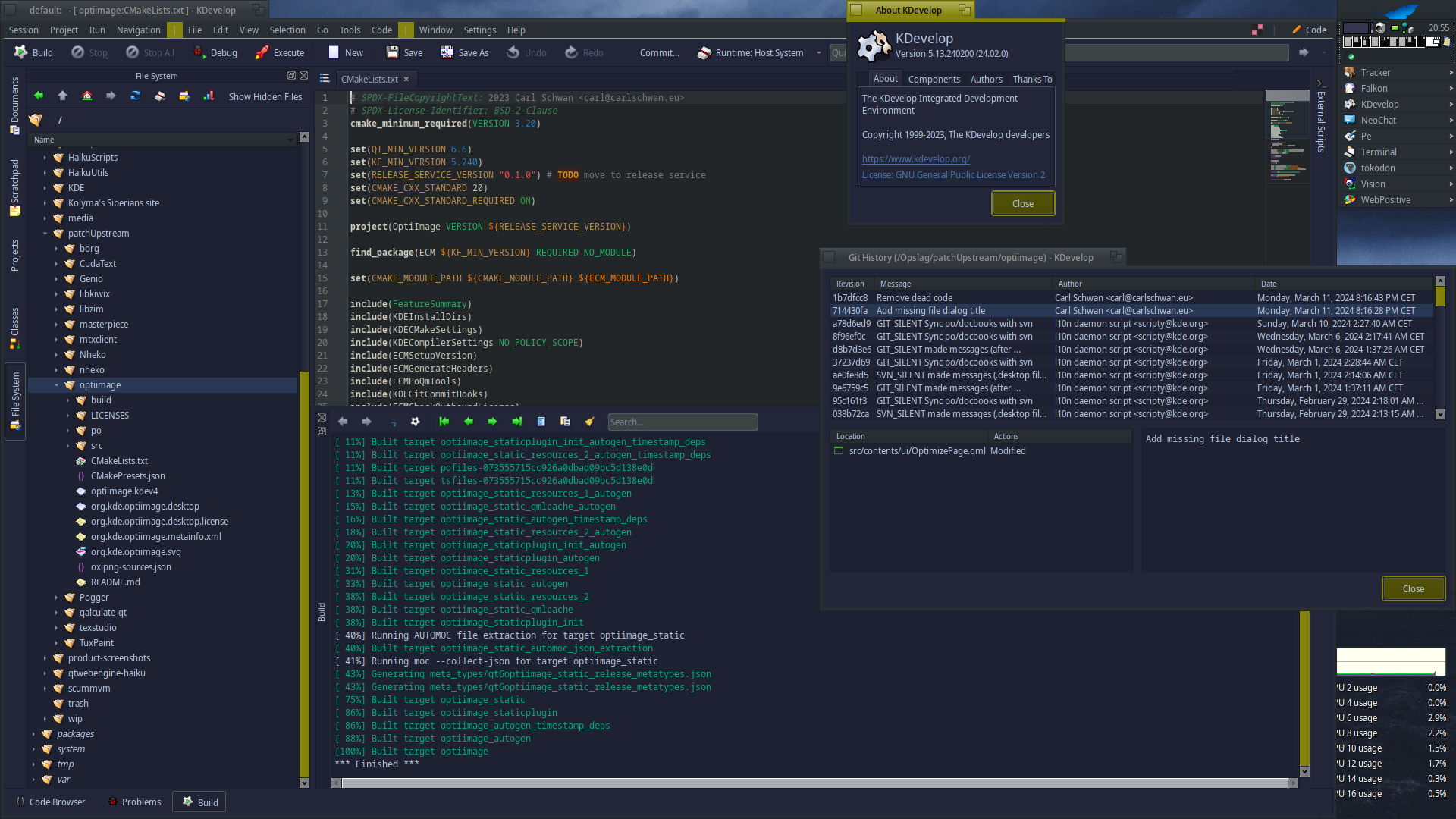Click the Code area switcher button
1456x819 pixels.
[1310, 30]
